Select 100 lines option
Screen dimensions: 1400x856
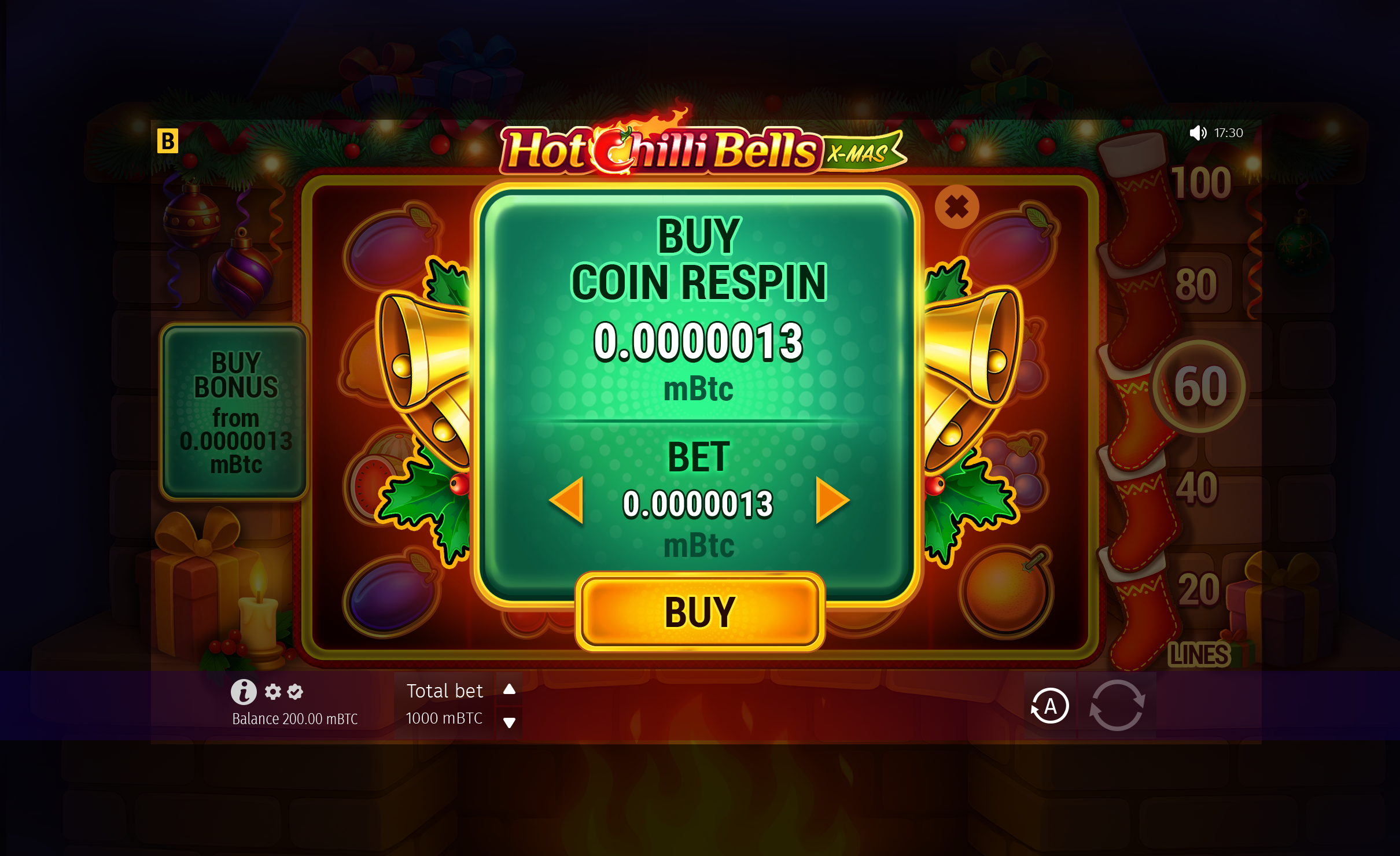pos(1201,183)
